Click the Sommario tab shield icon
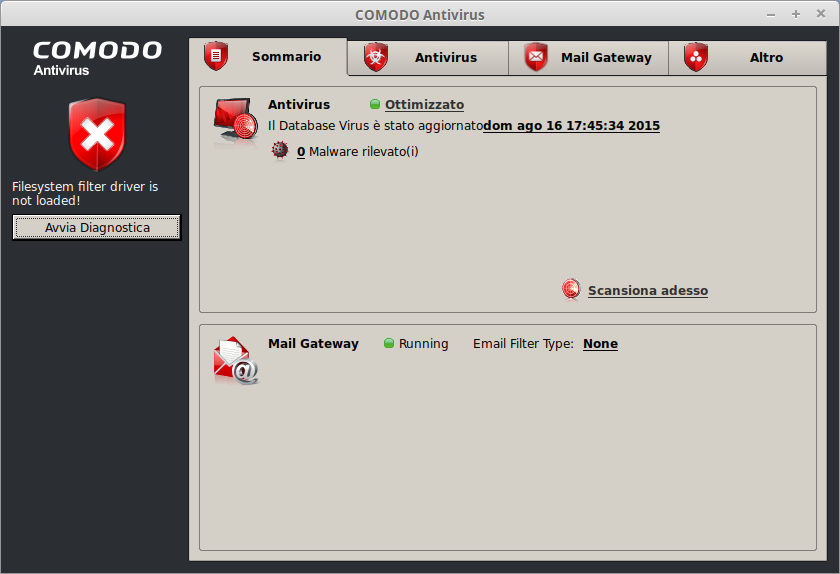The height and width of the screenshot is (574, 840). click(x=216, y=56)
